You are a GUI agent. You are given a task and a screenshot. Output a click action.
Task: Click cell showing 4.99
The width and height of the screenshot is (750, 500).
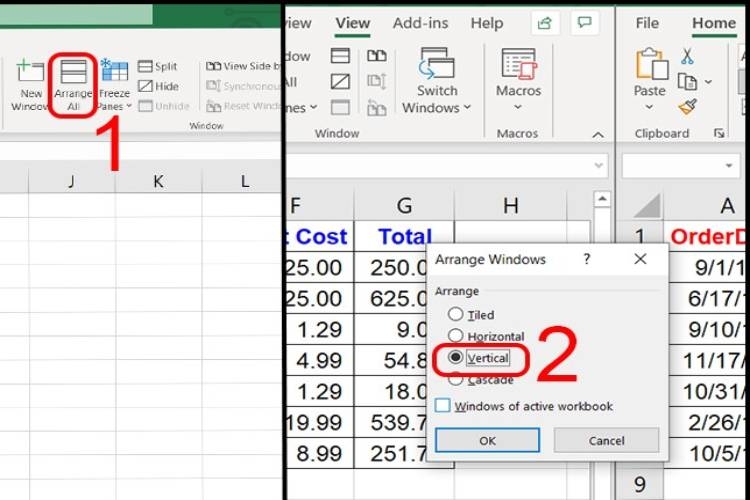[320, 360]
